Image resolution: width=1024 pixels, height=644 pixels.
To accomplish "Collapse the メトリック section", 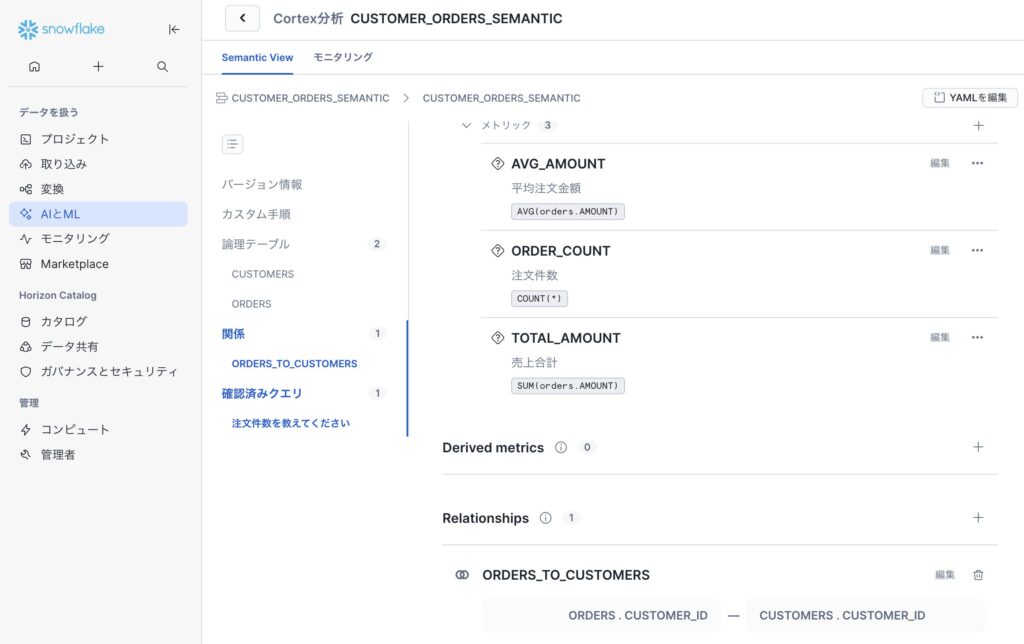I will pyautogui.click(x=466, y=125).
